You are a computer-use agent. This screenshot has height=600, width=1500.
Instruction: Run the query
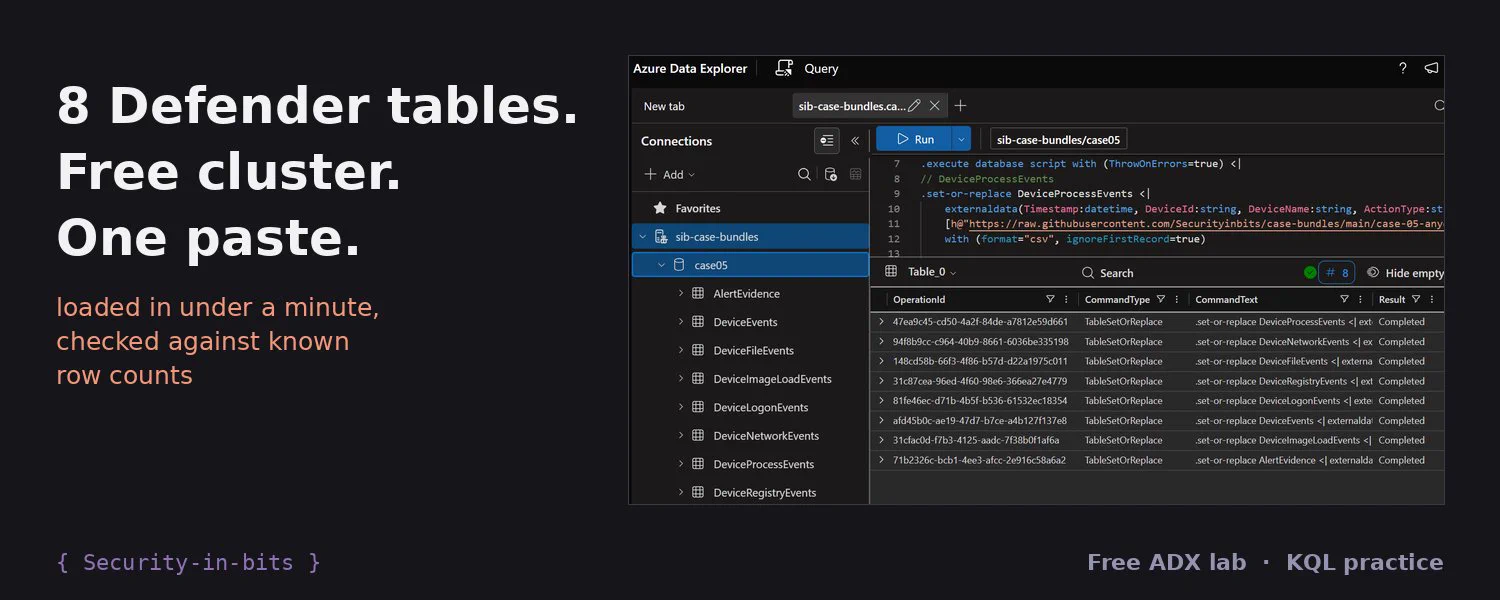[915, 140]
